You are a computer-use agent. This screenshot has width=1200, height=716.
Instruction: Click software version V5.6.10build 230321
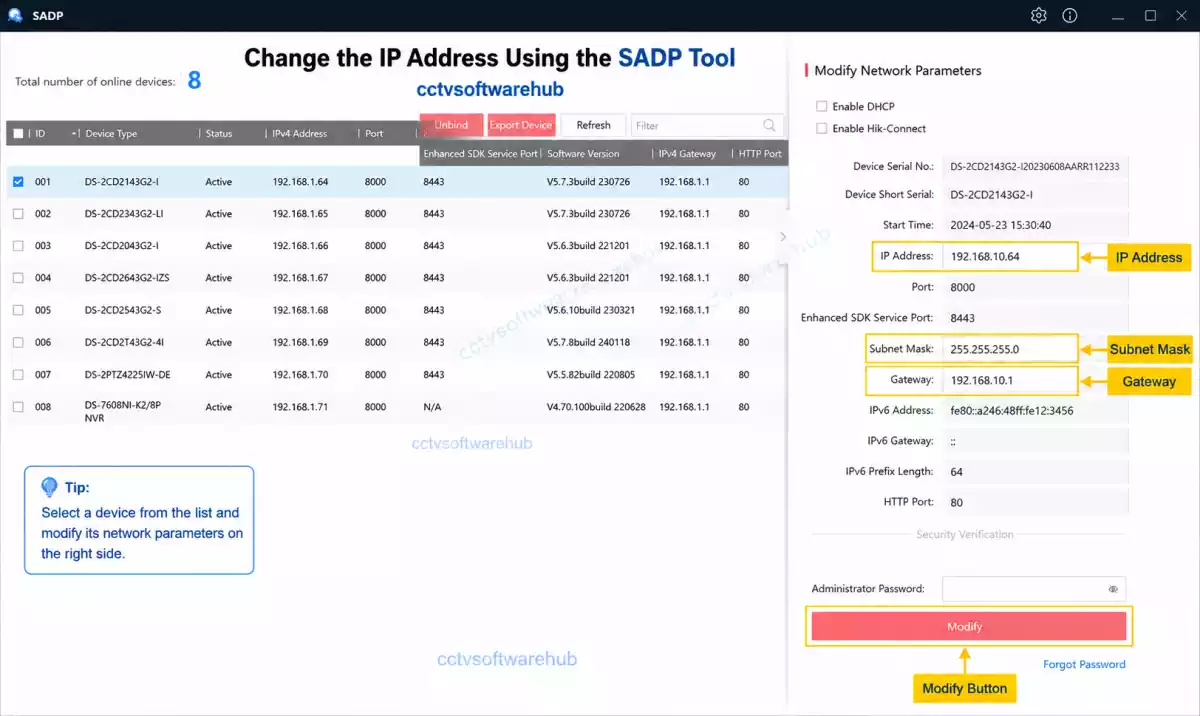[x=591, y=310]
